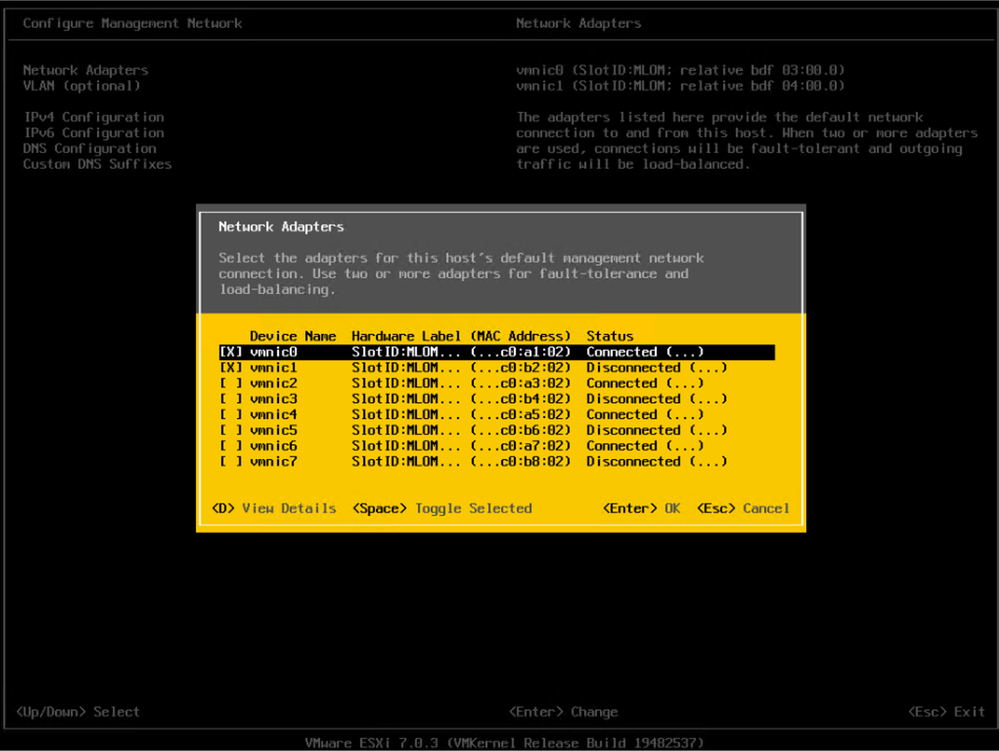The image size is (999, 751).
Task: Click device name vmnic5
Action: click(x=273, y=430)
